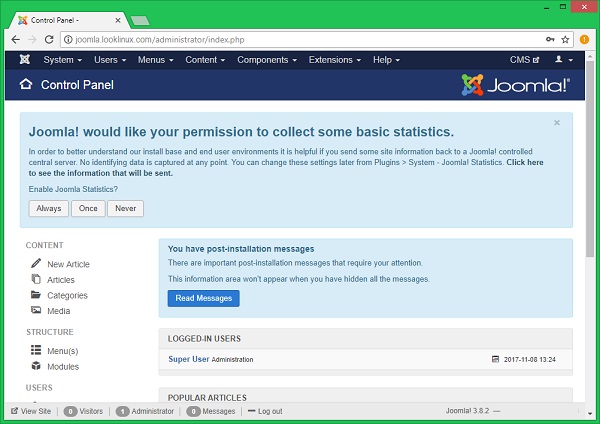Expand the Help dropdown
Viewport: 600px width, 424px height.
coord(386,60)
